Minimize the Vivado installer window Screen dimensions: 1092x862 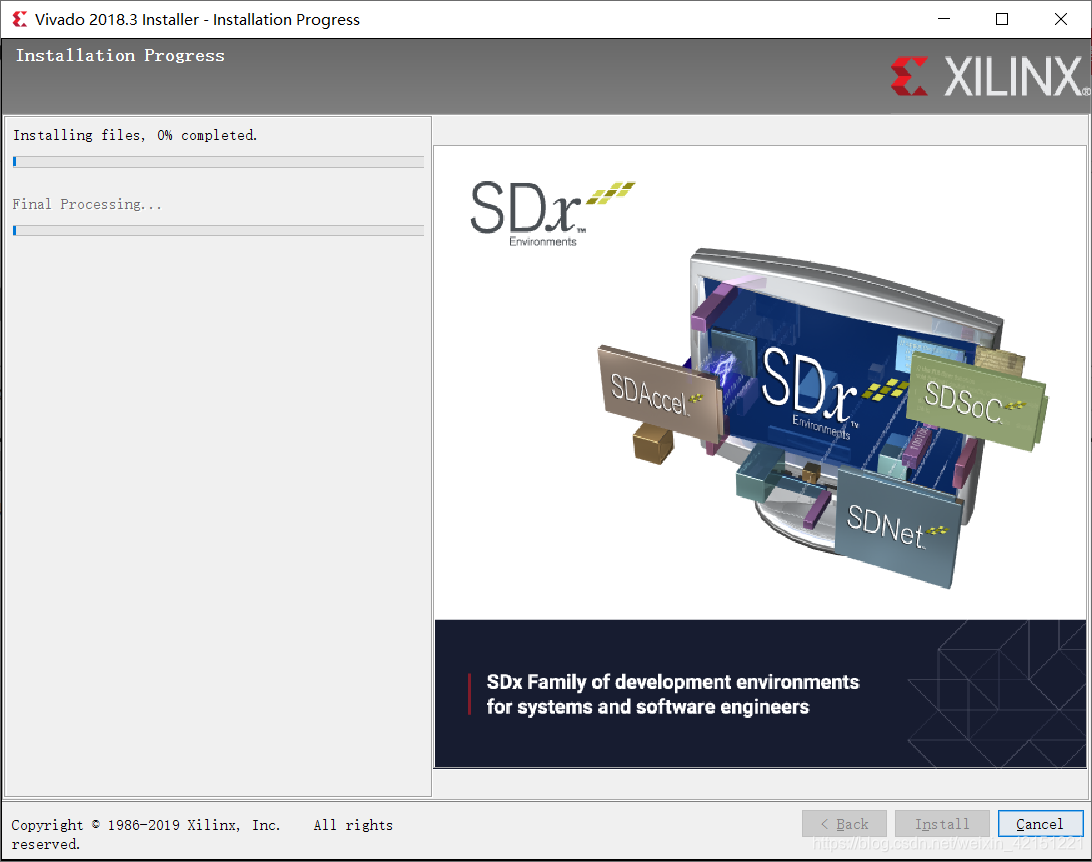(x=944, y=19)
